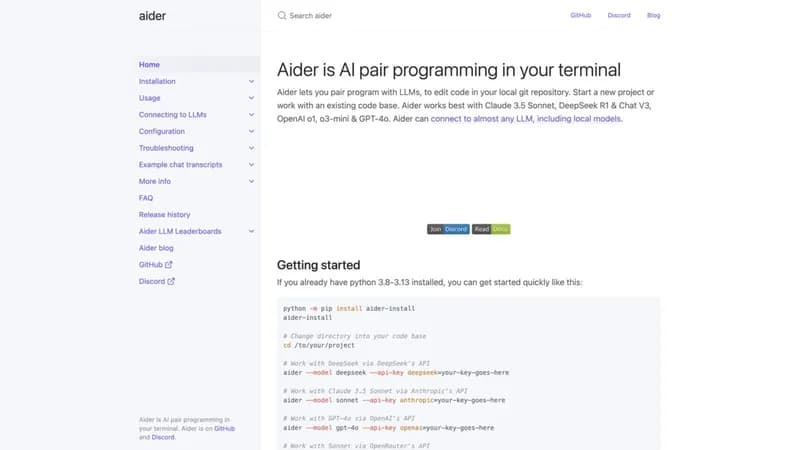Open Connecting to LLMs page

click(172, 115)
